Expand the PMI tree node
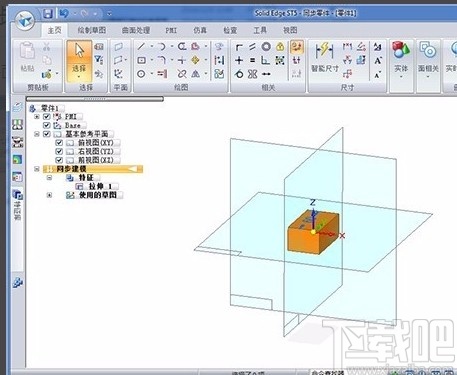Screen dimensions: 457x375 pos(37,117)
